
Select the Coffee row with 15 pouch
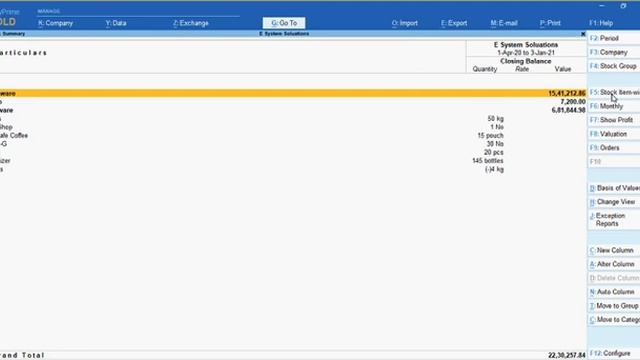point(293,136)
